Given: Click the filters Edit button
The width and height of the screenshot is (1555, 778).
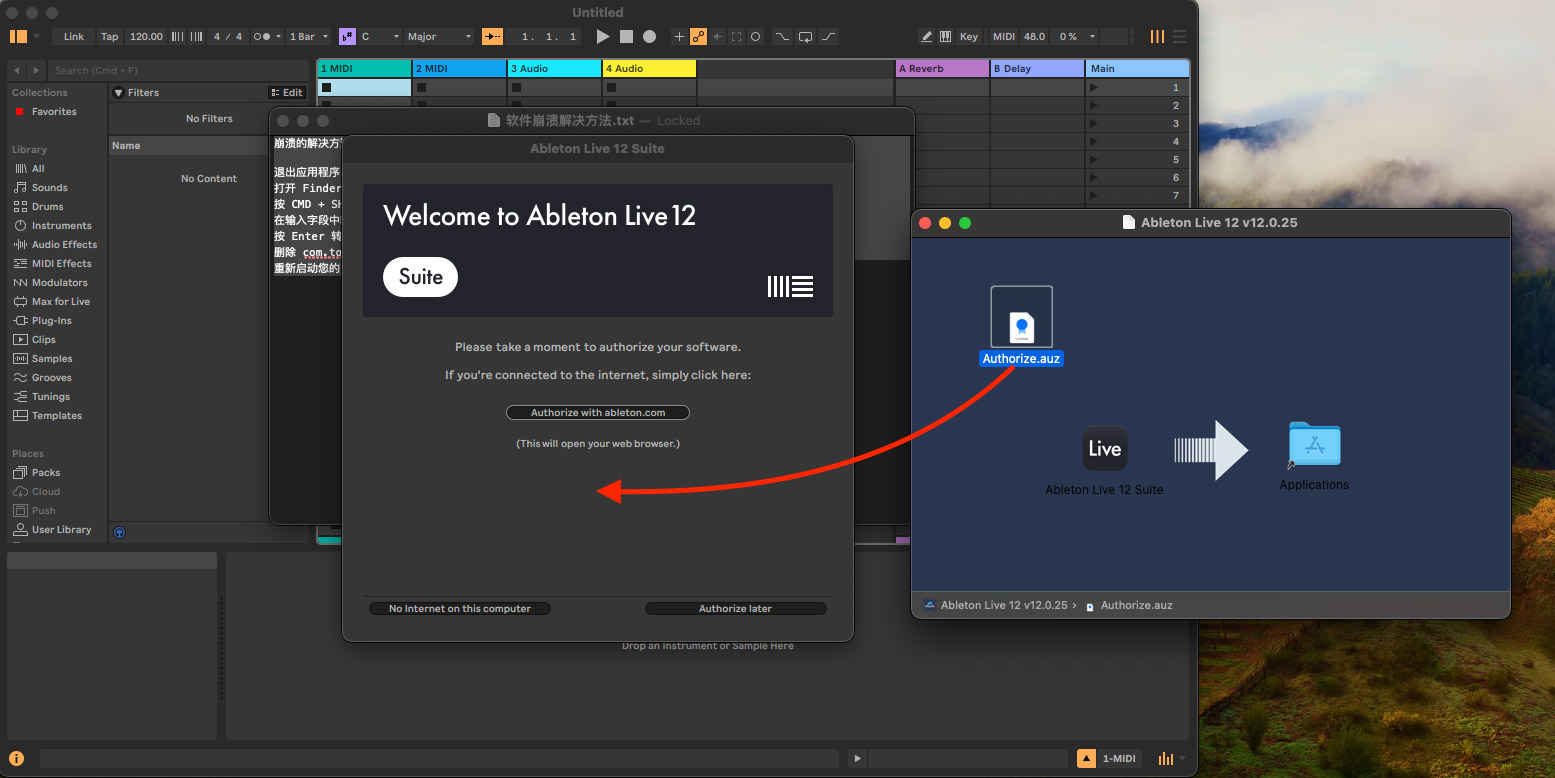Looking at the screenshot, I should [286, 92].
